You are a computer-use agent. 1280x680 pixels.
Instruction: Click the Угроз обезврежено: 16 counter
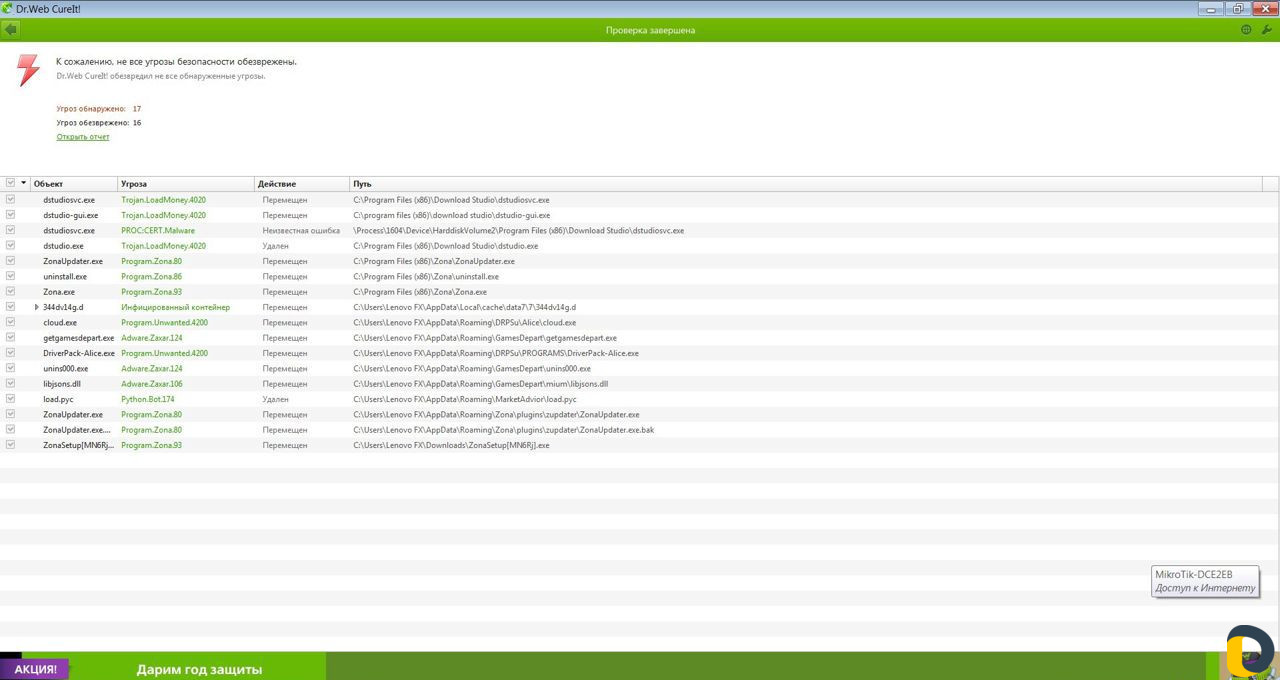(x=99, y=123)
